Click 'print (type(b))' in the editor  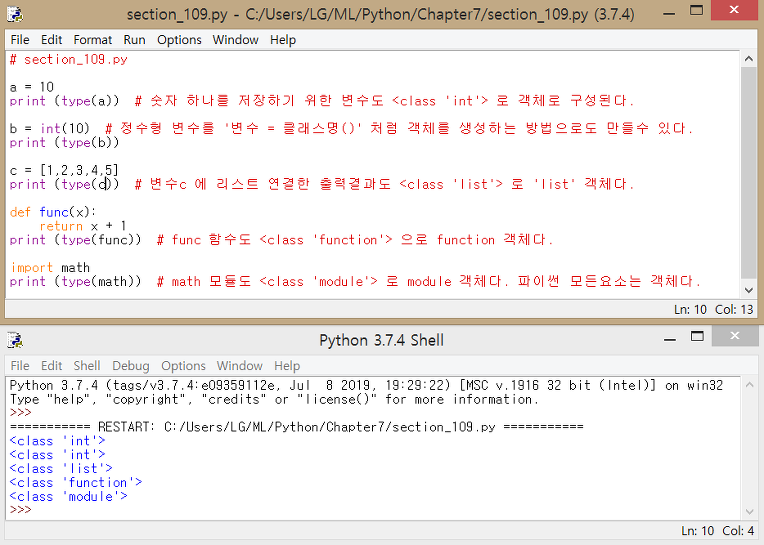64,142
